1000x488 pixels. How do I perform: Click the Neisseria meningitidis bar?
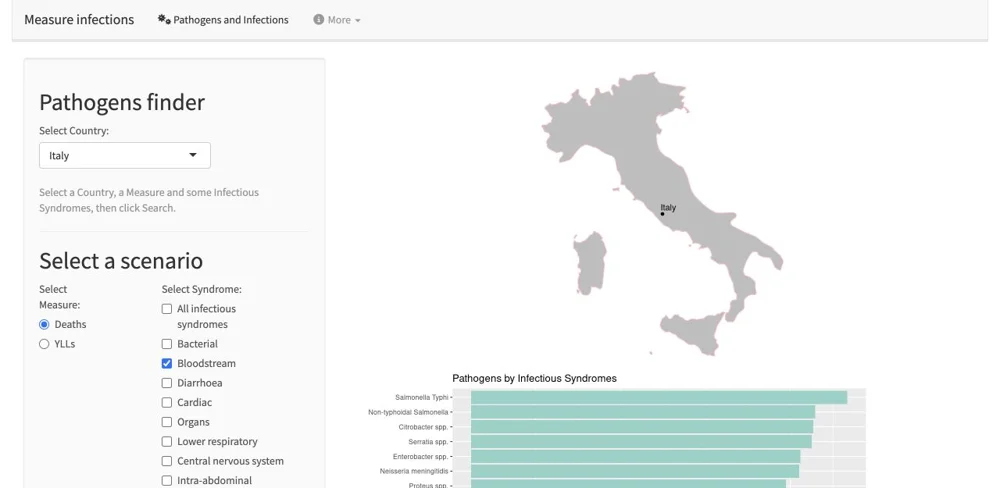pos(635,471)
